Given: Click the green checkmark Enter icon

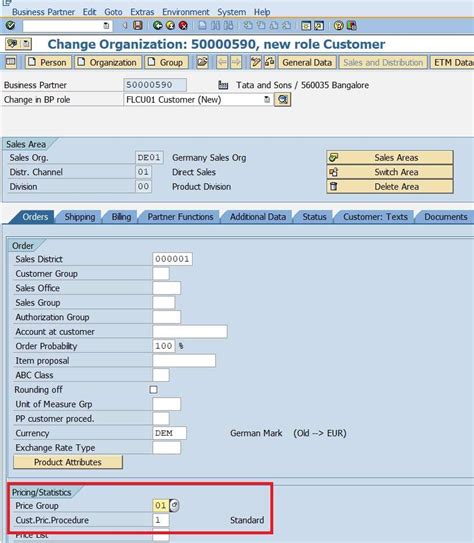Looking at the screenshot, I should (x=11, y=26).
